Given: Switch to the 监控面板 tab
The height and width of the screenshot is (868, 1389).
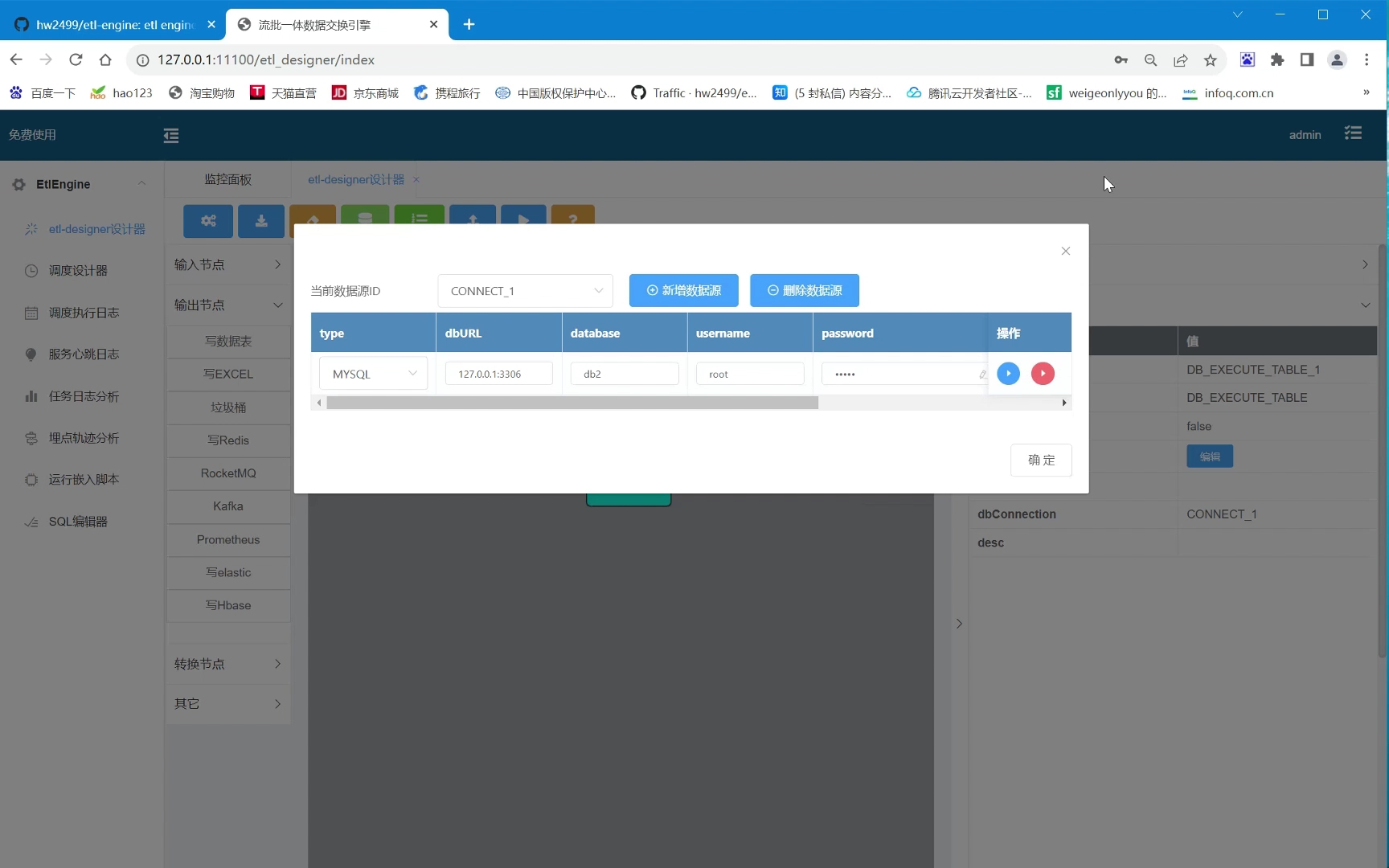Looking at the screenshot, I should pyautogui.click(x=227, y=179).
